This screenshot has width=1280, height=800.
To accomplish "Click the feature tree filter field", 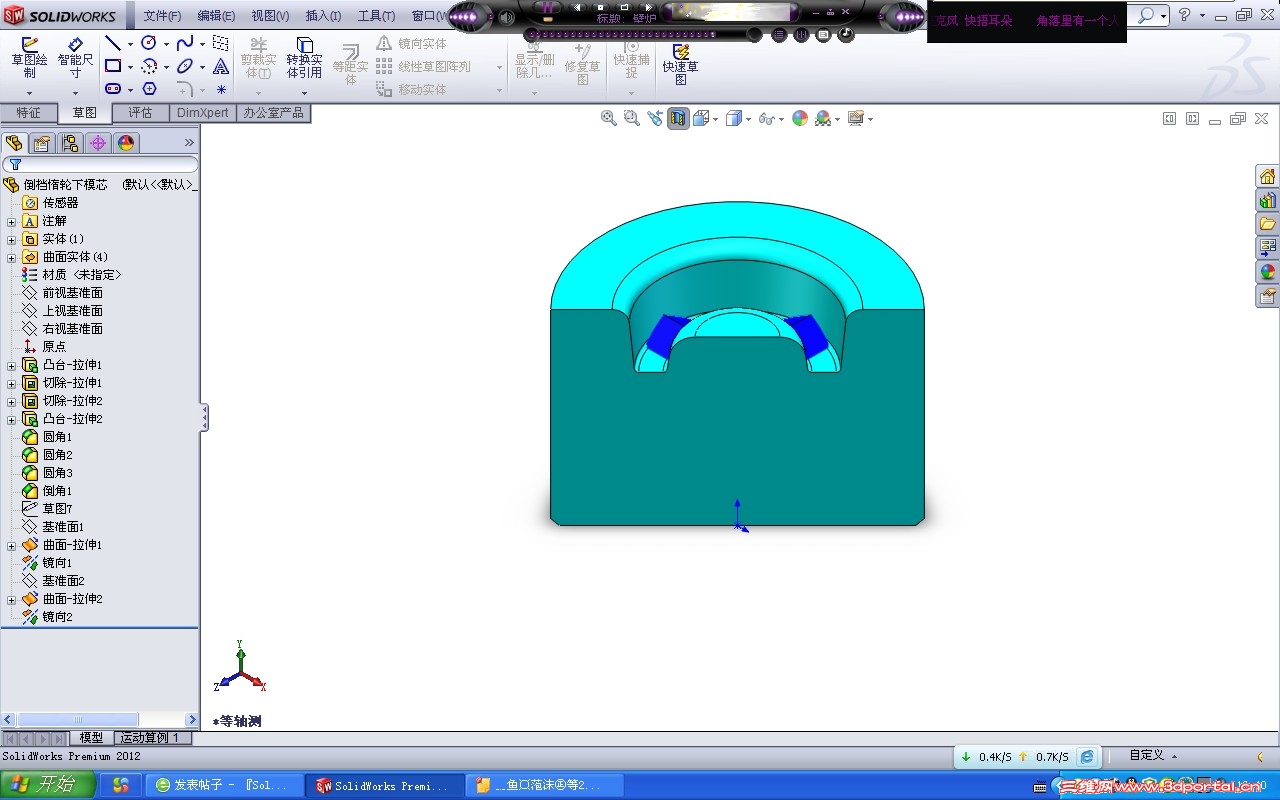I will point(100,164).
